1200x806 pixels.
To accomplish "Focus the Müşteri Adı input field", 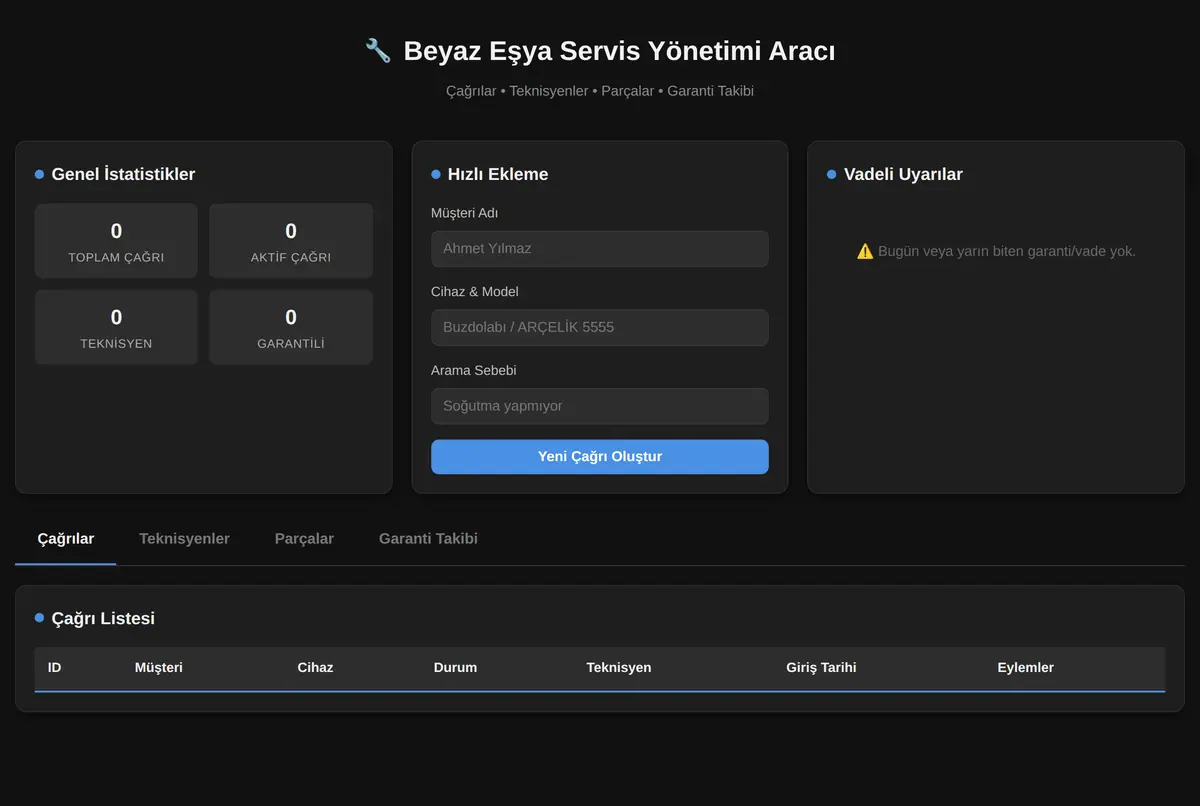I will coord(600,249).
